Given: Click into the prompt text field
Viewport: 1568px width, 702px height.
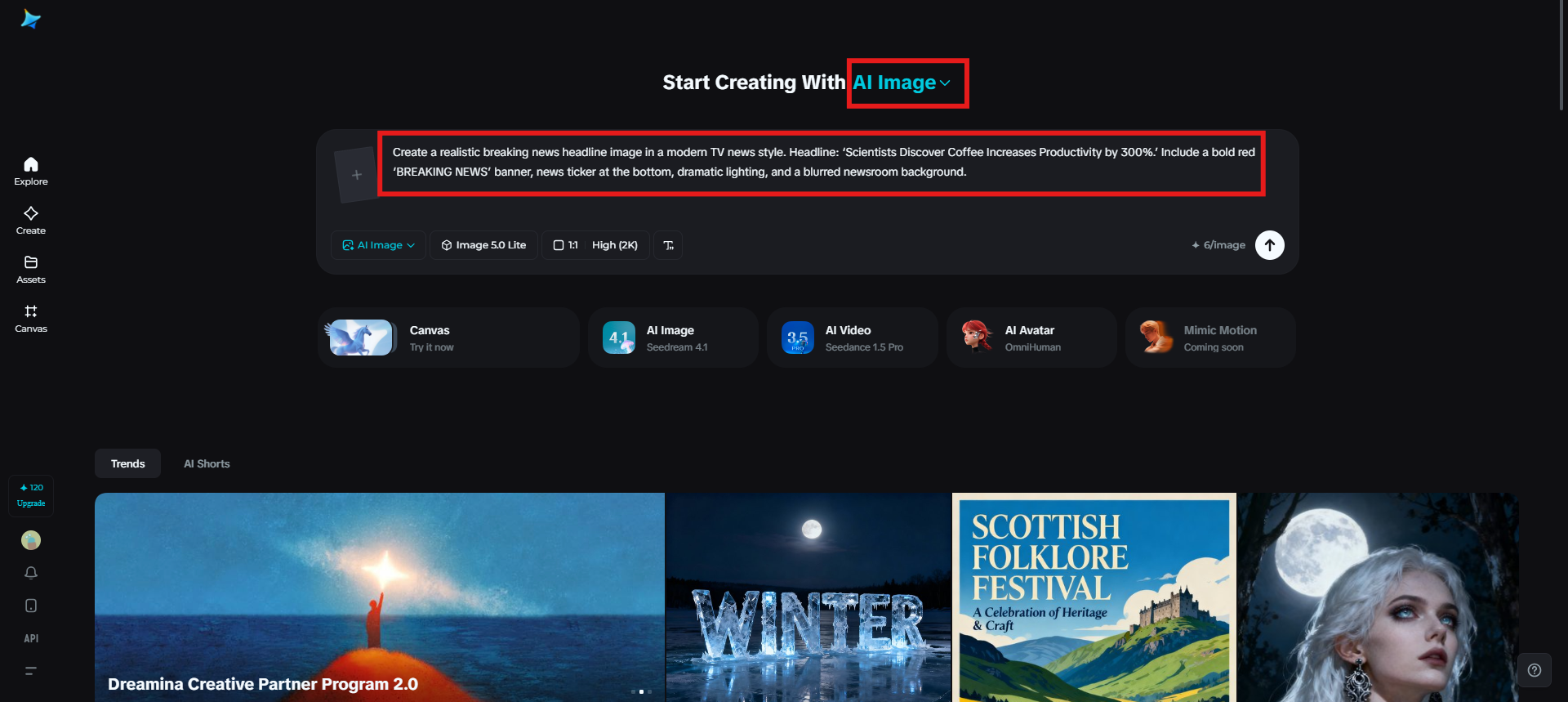Looking at the screenshot, I should [823, 163].
